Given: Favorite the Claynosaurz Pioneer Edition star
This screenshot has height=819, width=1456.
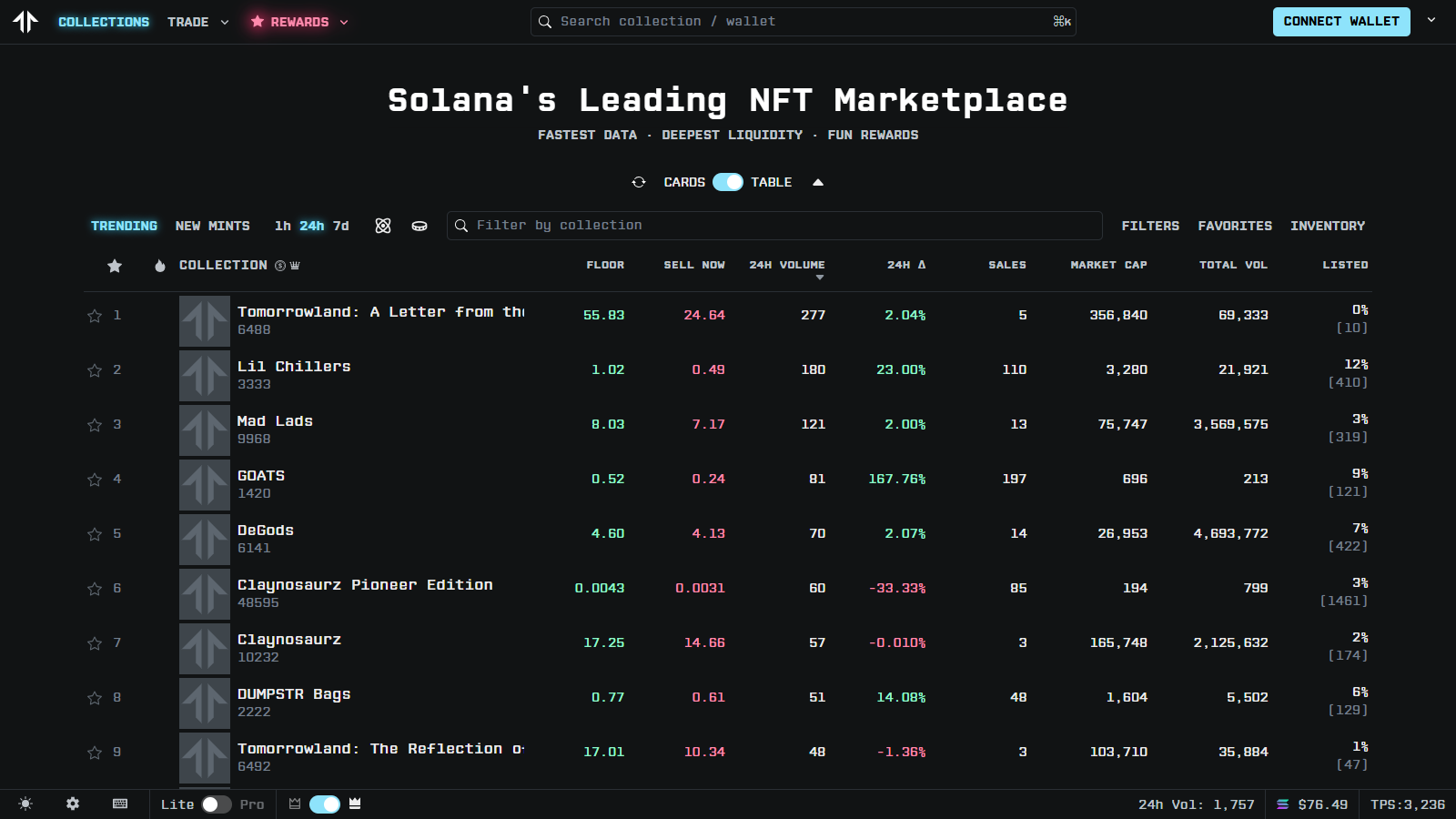Looking at the screenshot, I should coord(95,589).
